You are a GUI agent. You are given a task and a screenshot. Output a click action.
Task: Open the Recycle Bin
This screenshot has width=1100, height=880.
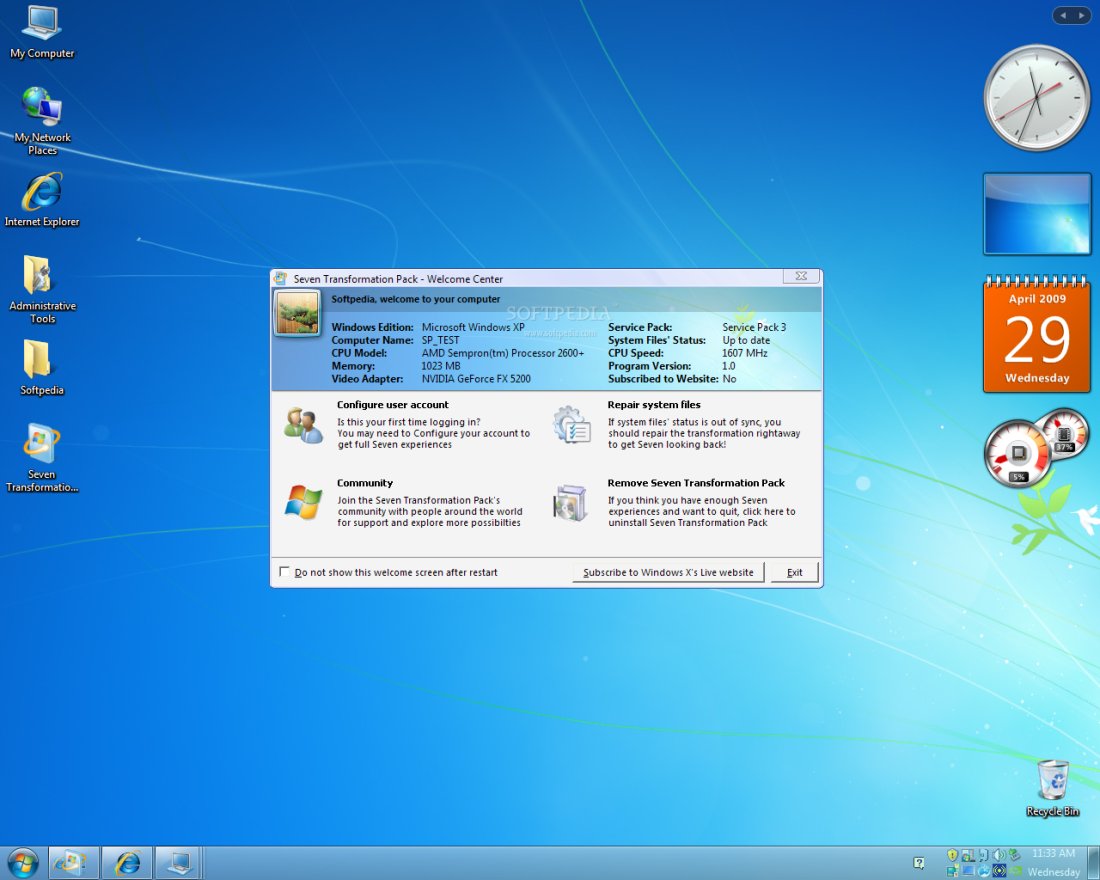point(1052,788)
